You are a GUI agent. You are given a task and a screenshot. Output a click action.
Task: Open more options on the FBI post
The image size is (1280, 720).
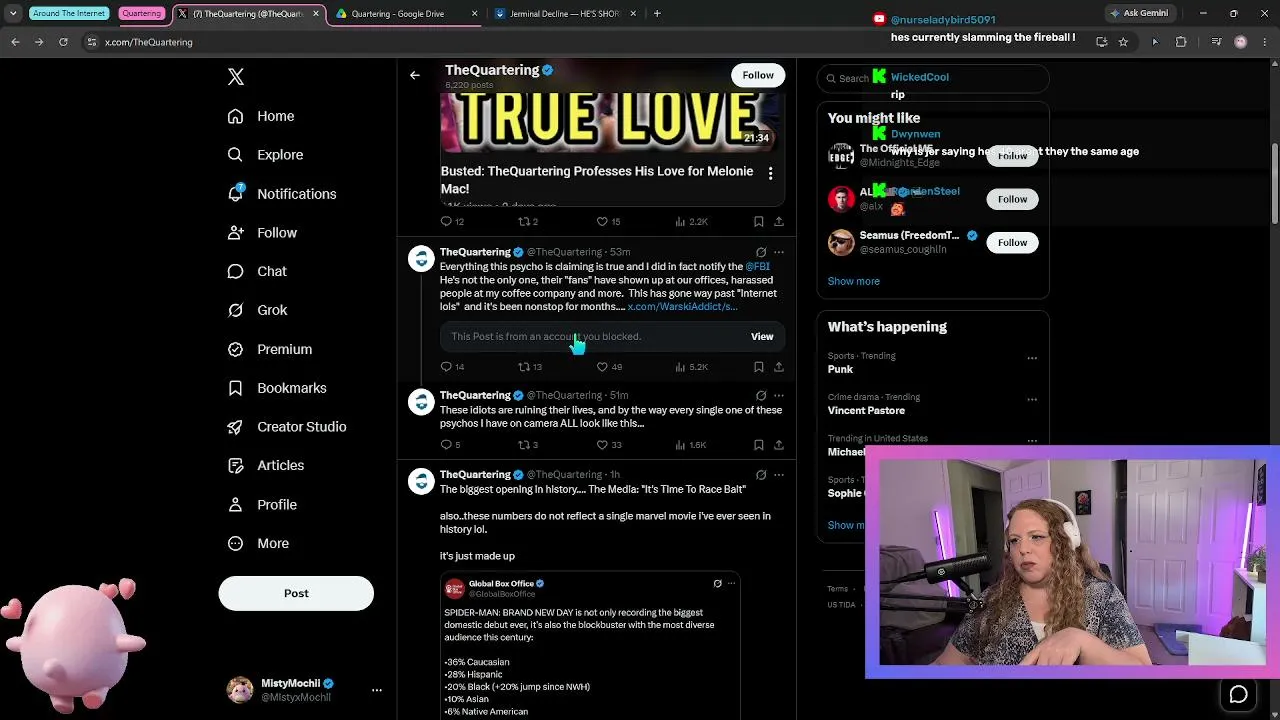(779, 252)
